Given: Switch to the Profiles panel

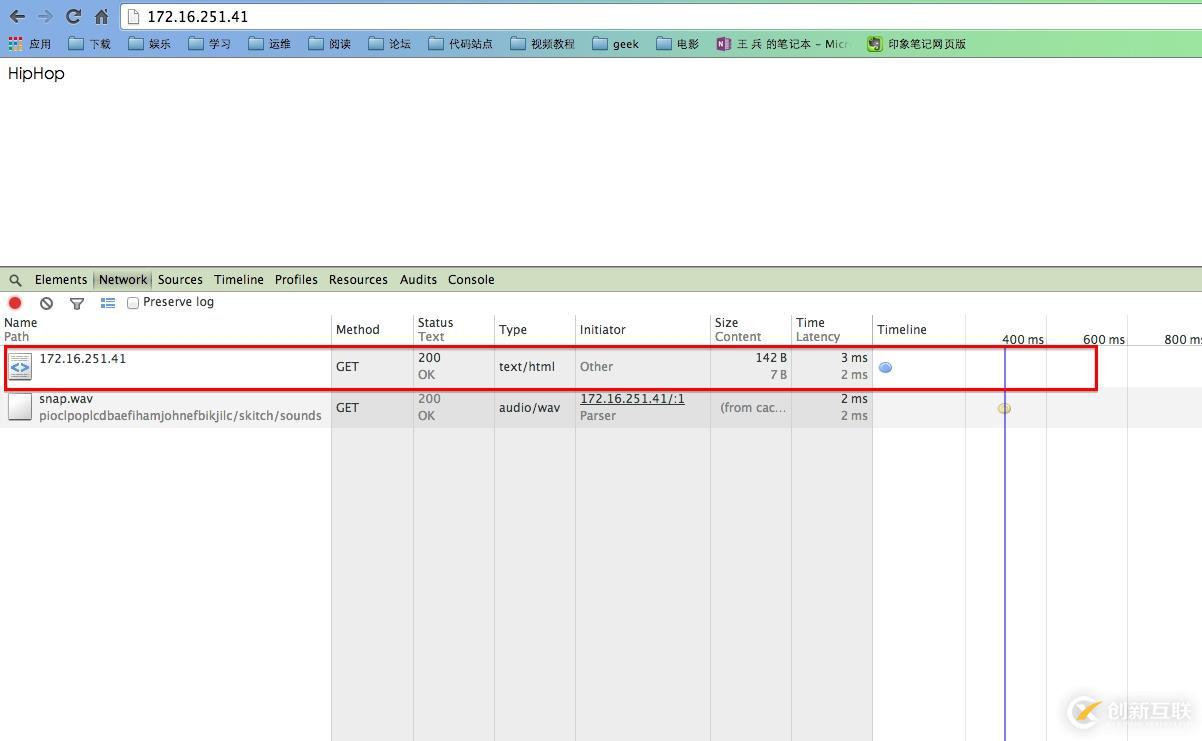Looking at the screenshot, I should point(296,280).
